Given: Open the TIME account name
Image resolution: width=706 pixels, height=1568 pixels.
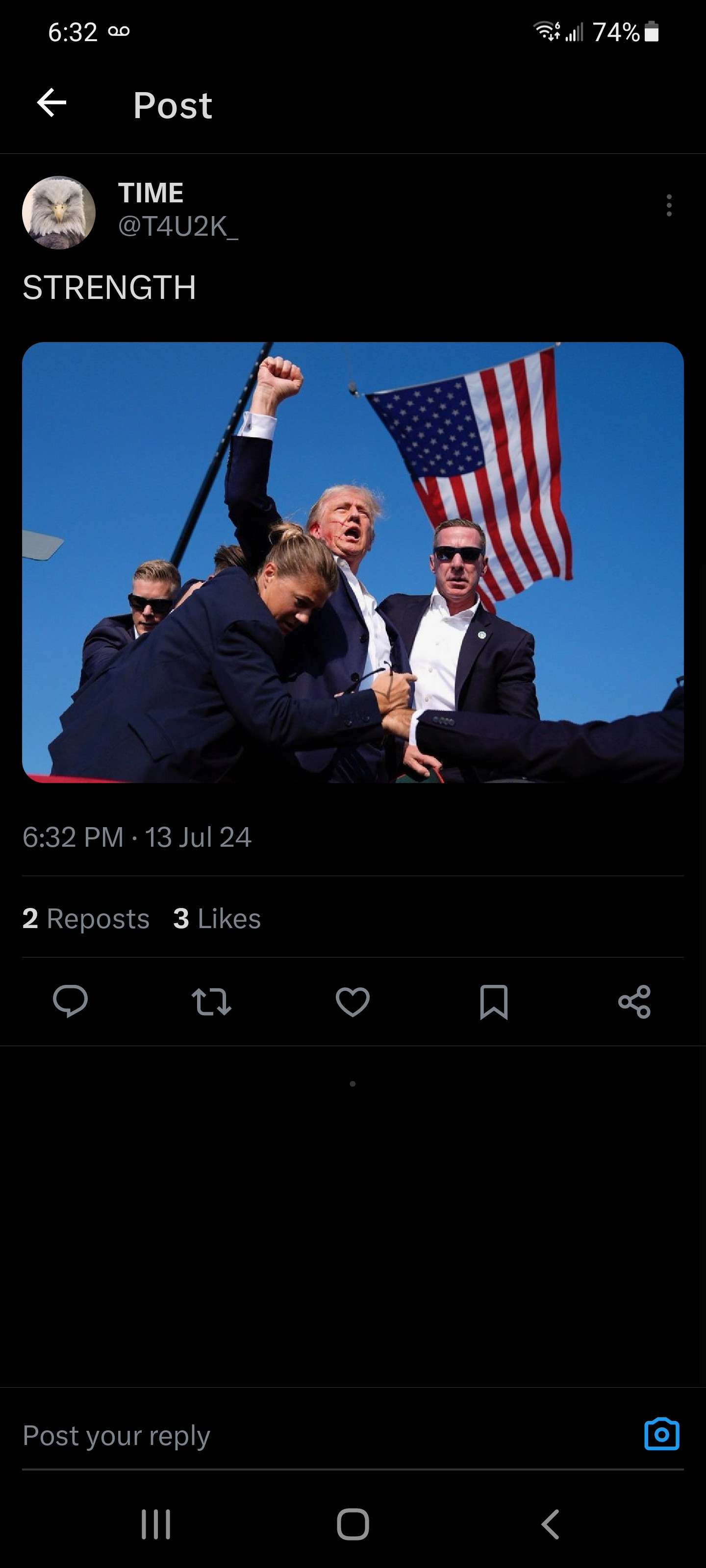Looking at the screenshot, I should 151,193.
